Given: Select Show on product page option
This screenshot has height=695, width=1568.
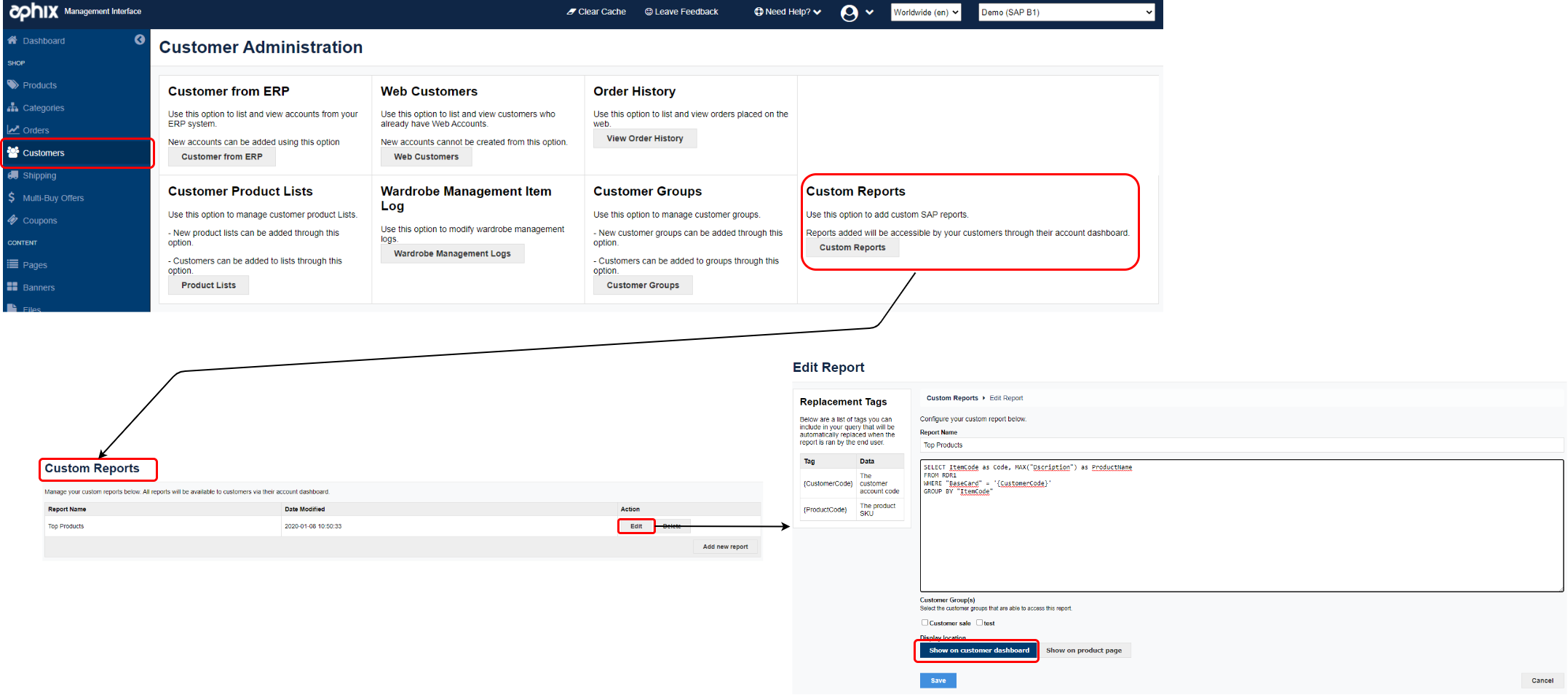Looking at the screenshot, I should (x=1083, y=651).
